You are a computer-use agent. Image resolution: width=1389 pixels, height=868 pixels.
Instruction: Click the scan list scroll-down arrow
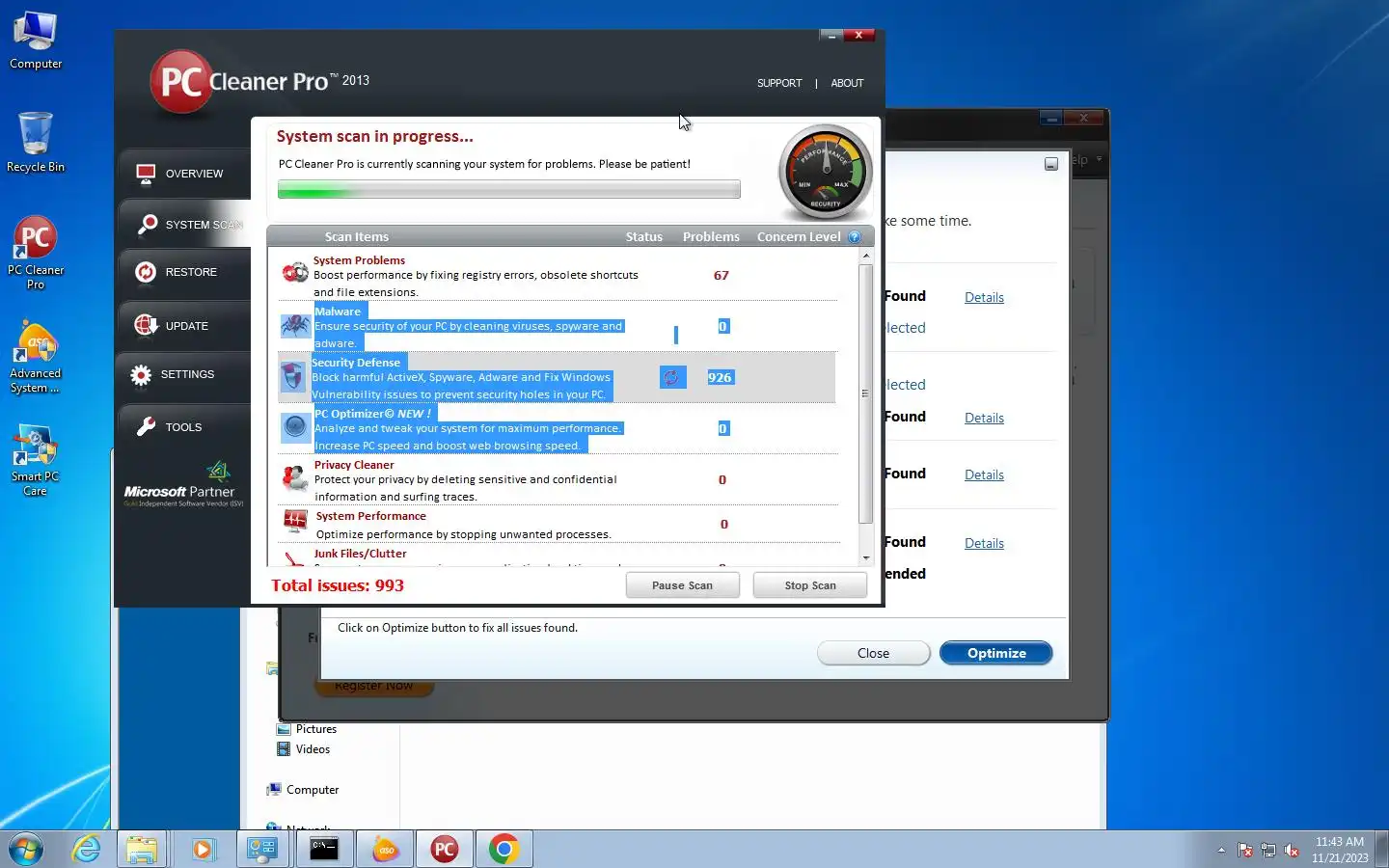pyautogui.click(x=865, y=557)
